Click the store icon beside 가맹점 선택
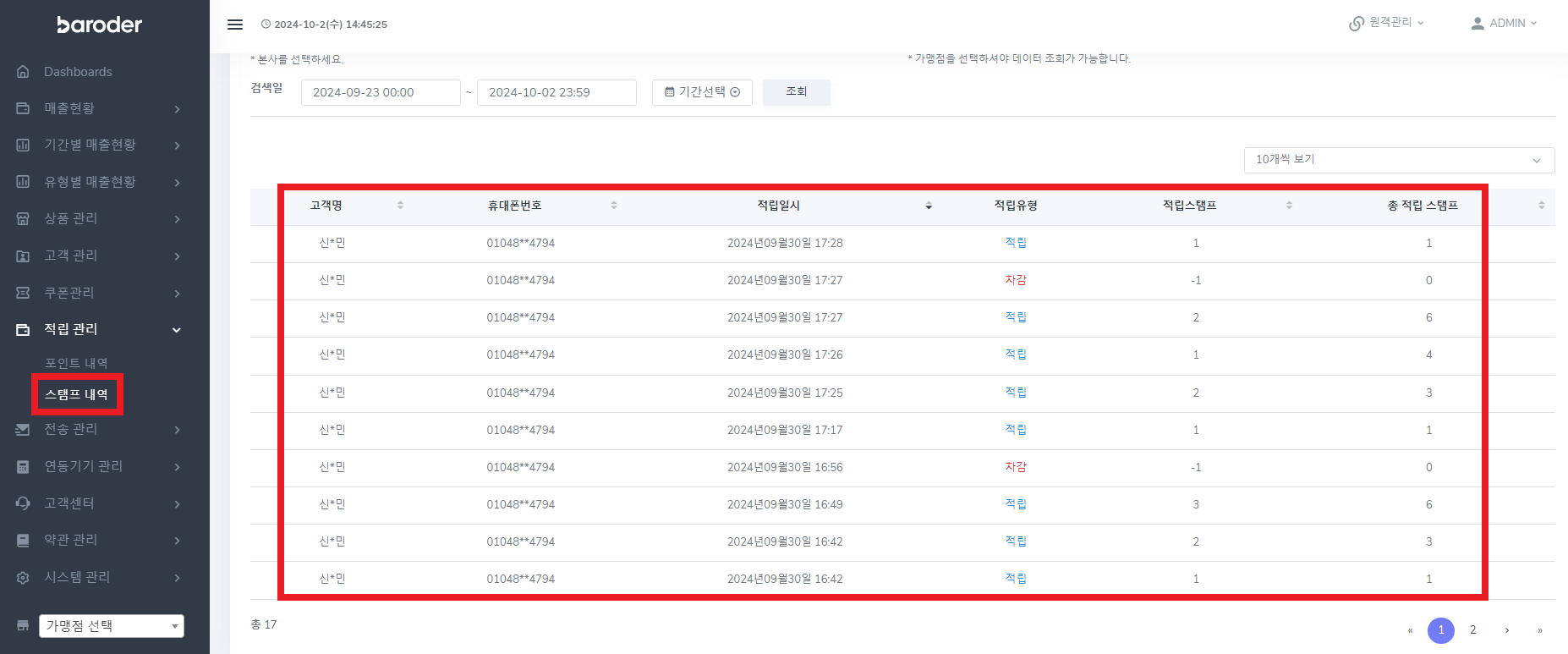The height and width of the screenshot is (654, 1568). click(x=23, y=626)
